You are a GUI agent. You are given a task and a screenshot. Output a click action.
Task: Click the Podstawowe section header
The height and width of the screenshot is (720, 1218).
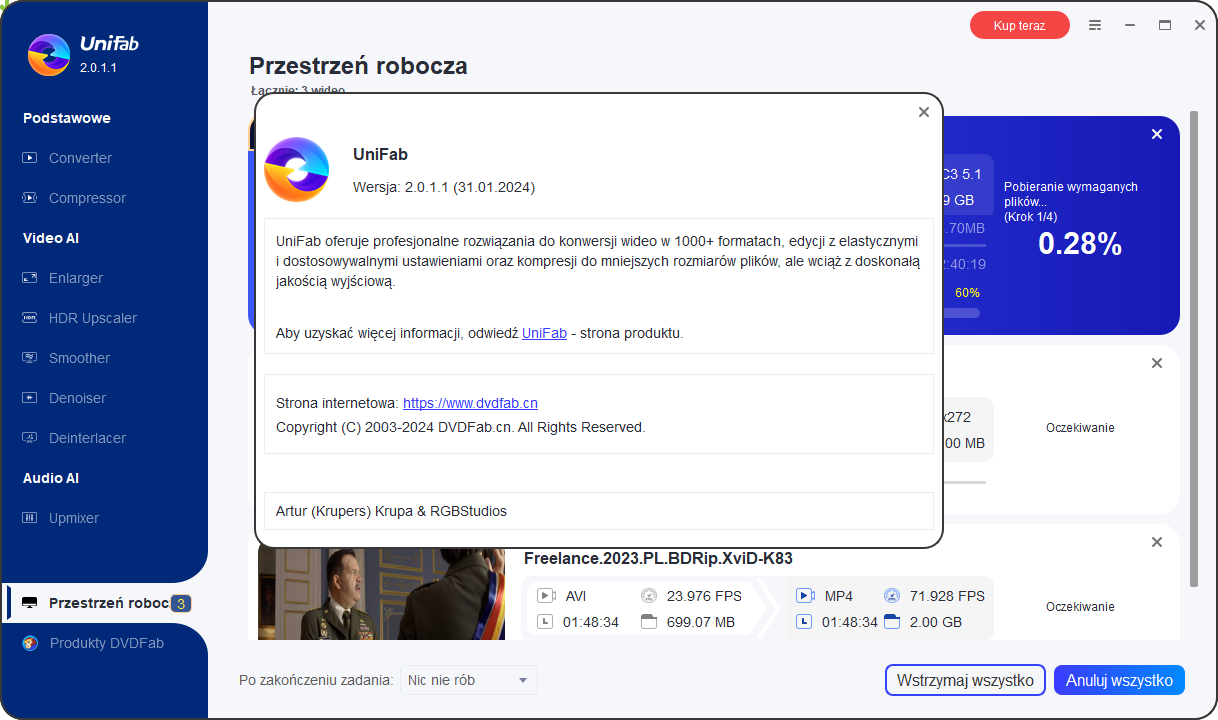(x=67, y=118)
